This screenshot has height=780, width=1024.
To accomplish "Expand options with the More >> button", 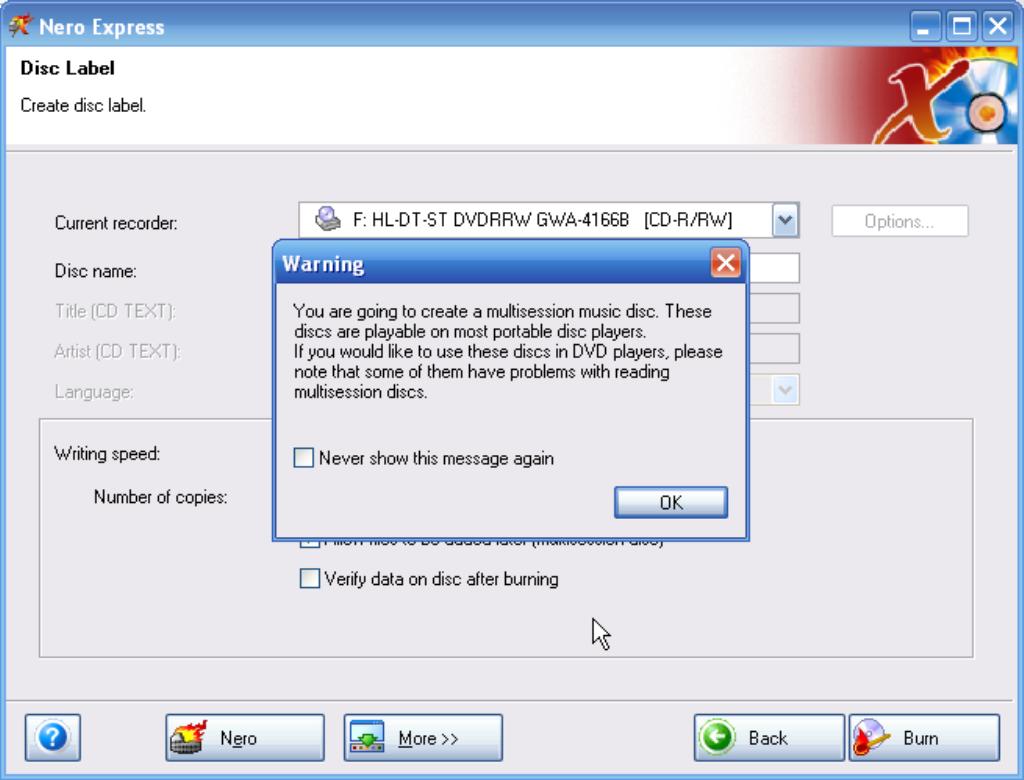I will pyautogui.click(x=423, y=738).
